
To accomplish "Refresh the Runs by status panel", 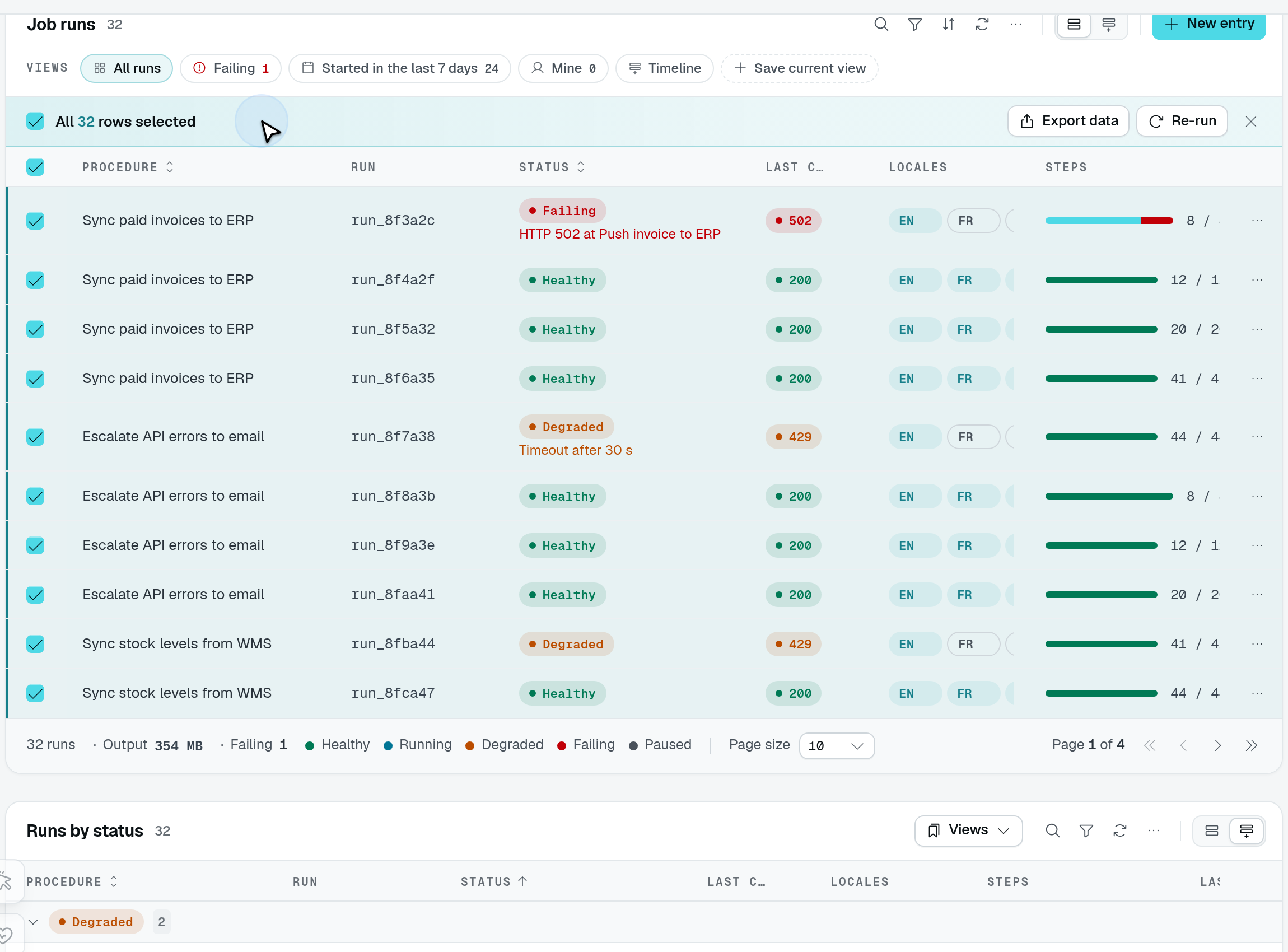I will (1120, 830).
